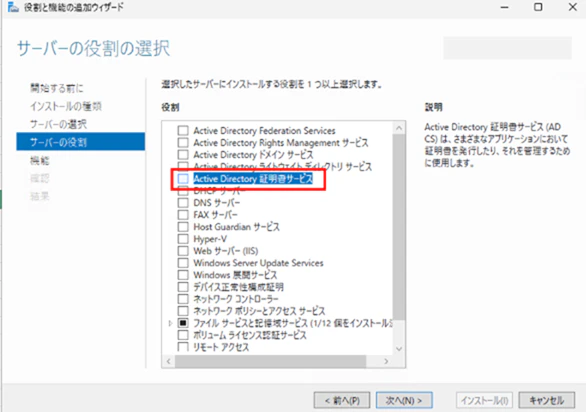This screenshot has height=412, width=586.
Task: Open the 開始する前に wizard step
Action: click(57, 88)
